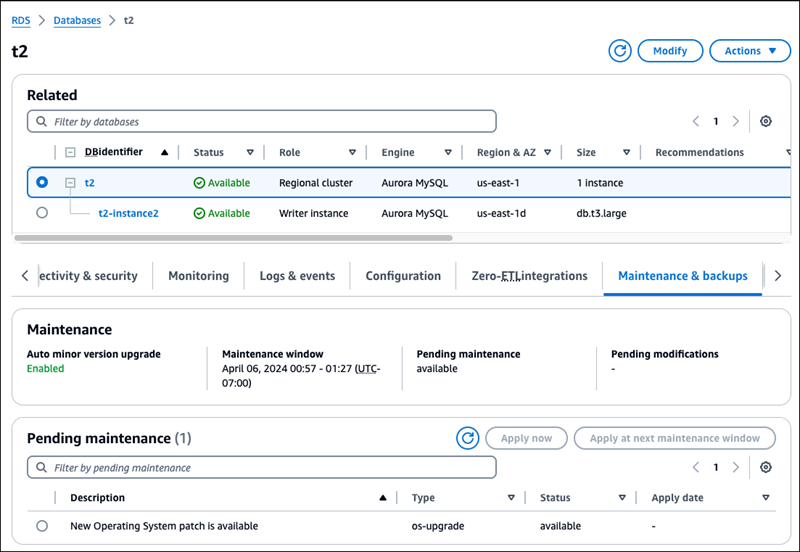This screenshot has height=552, width=800.
Task: Go to previous page in Pending maintenance
Action: 696,467
